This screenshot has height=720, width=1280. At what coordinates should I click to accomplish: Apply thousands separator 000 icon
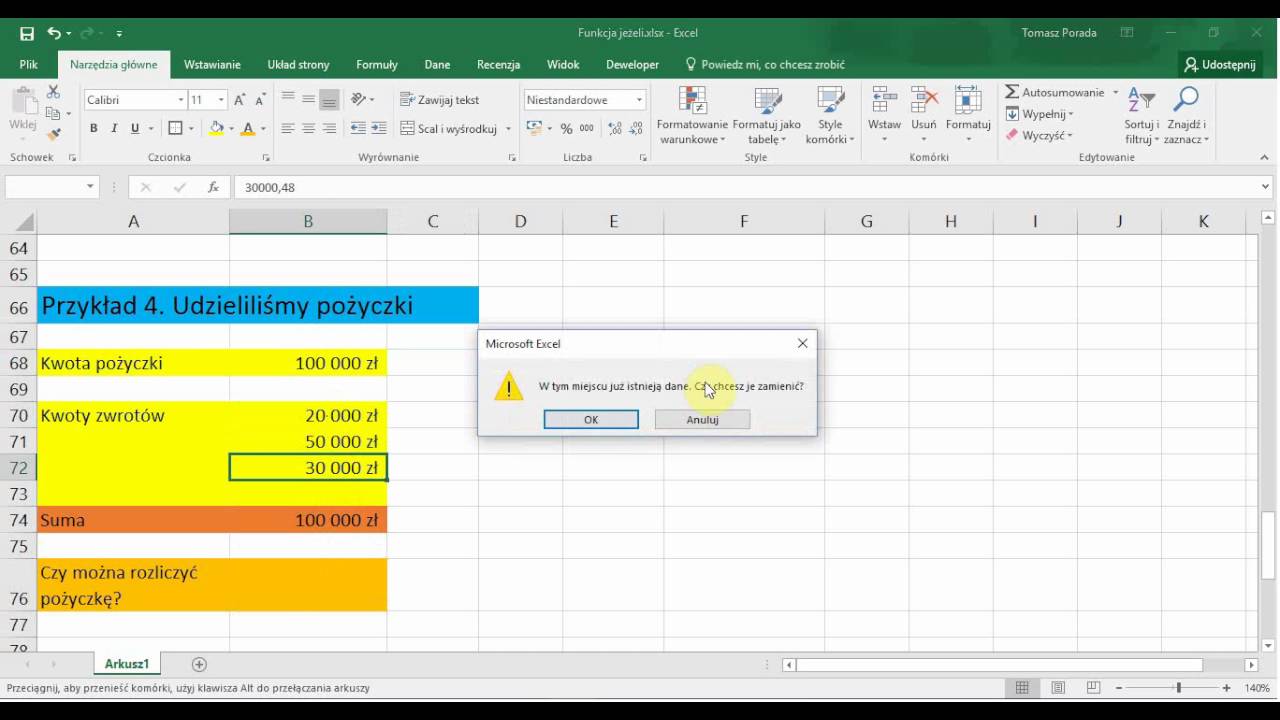point(587,128)
